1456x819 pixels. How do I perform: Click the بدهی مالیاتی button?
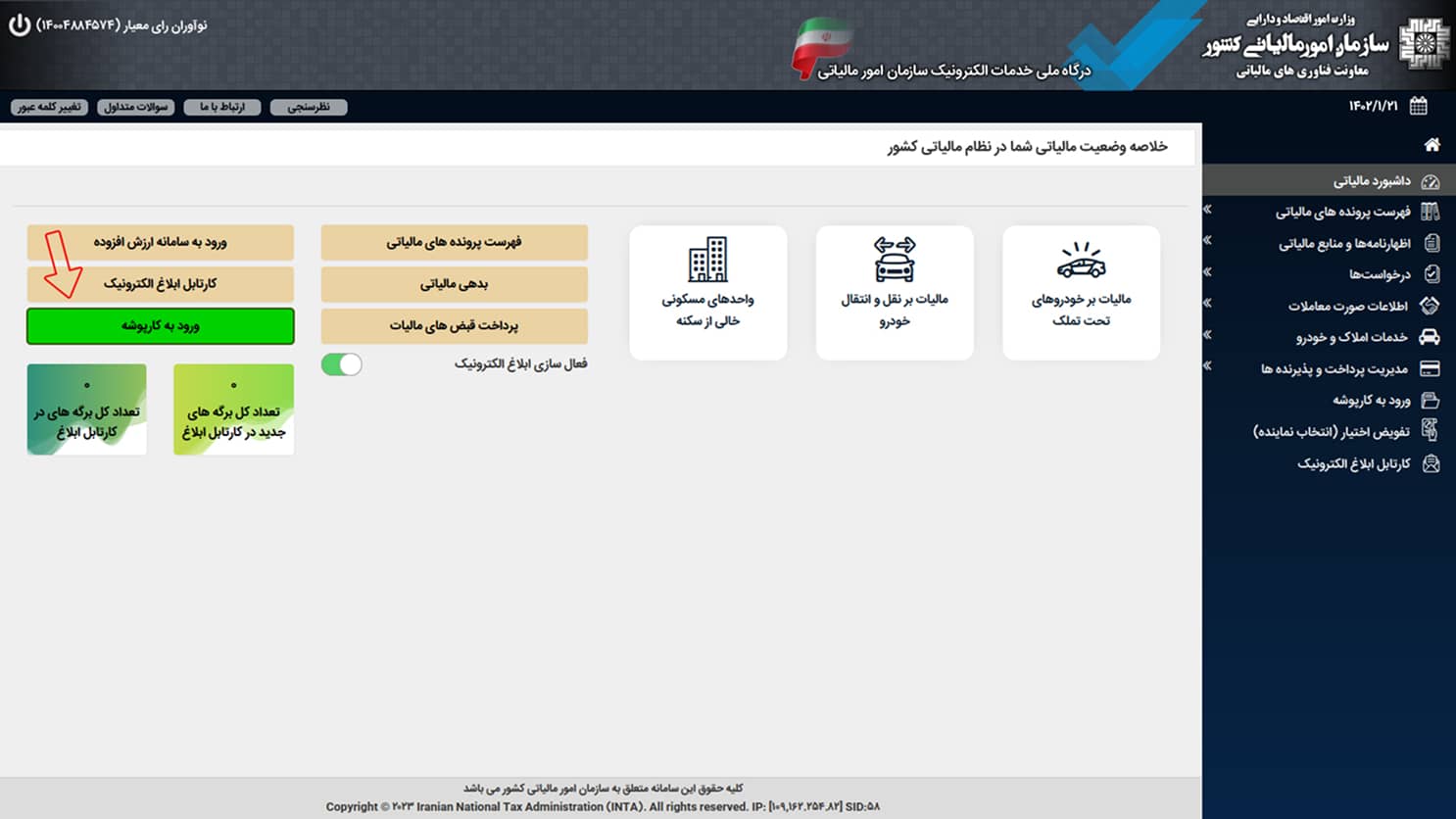tap(455, 284)
